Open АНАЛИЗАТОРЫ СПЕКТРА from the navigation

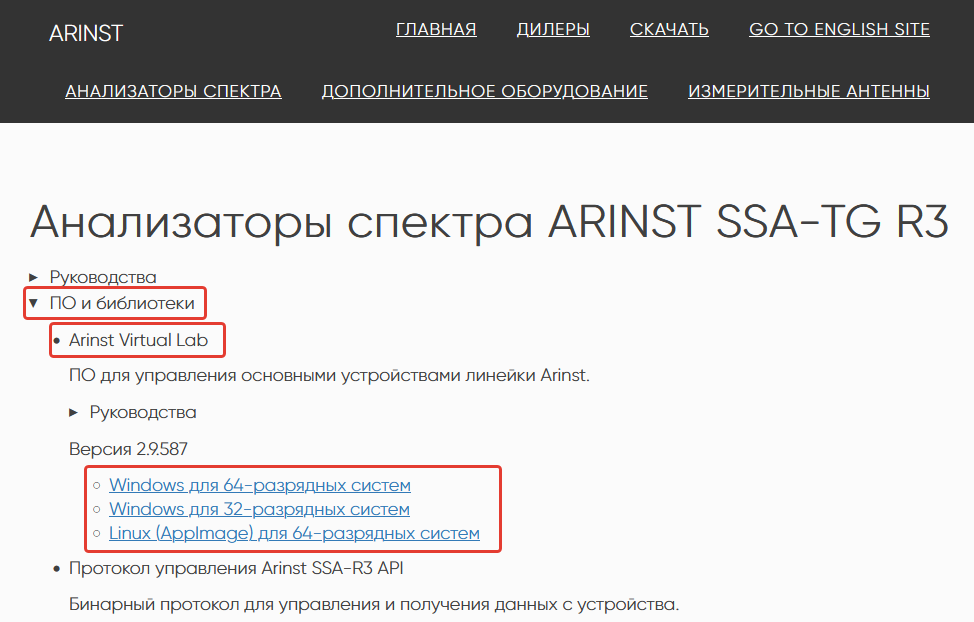[173, 90]
